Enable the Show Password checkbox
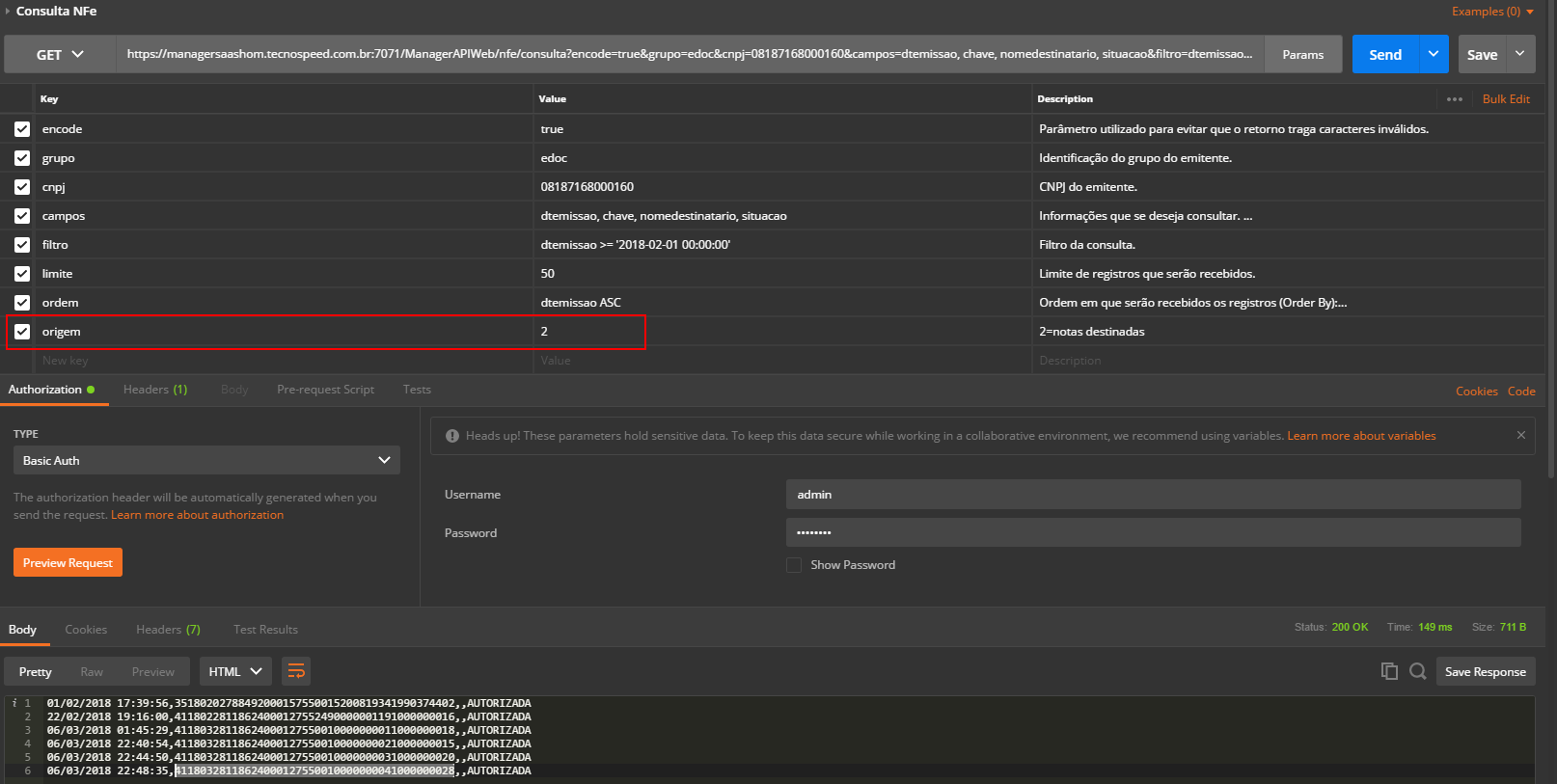 pos(794,565)
